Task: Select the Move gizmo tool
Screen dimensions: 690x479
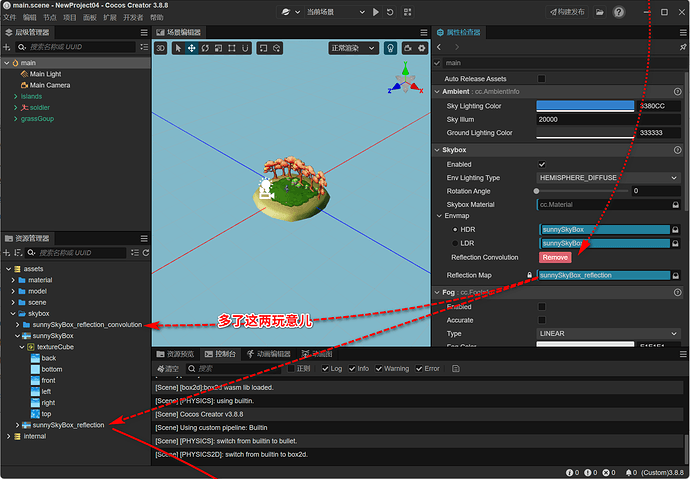Action: tap(191, 48)
